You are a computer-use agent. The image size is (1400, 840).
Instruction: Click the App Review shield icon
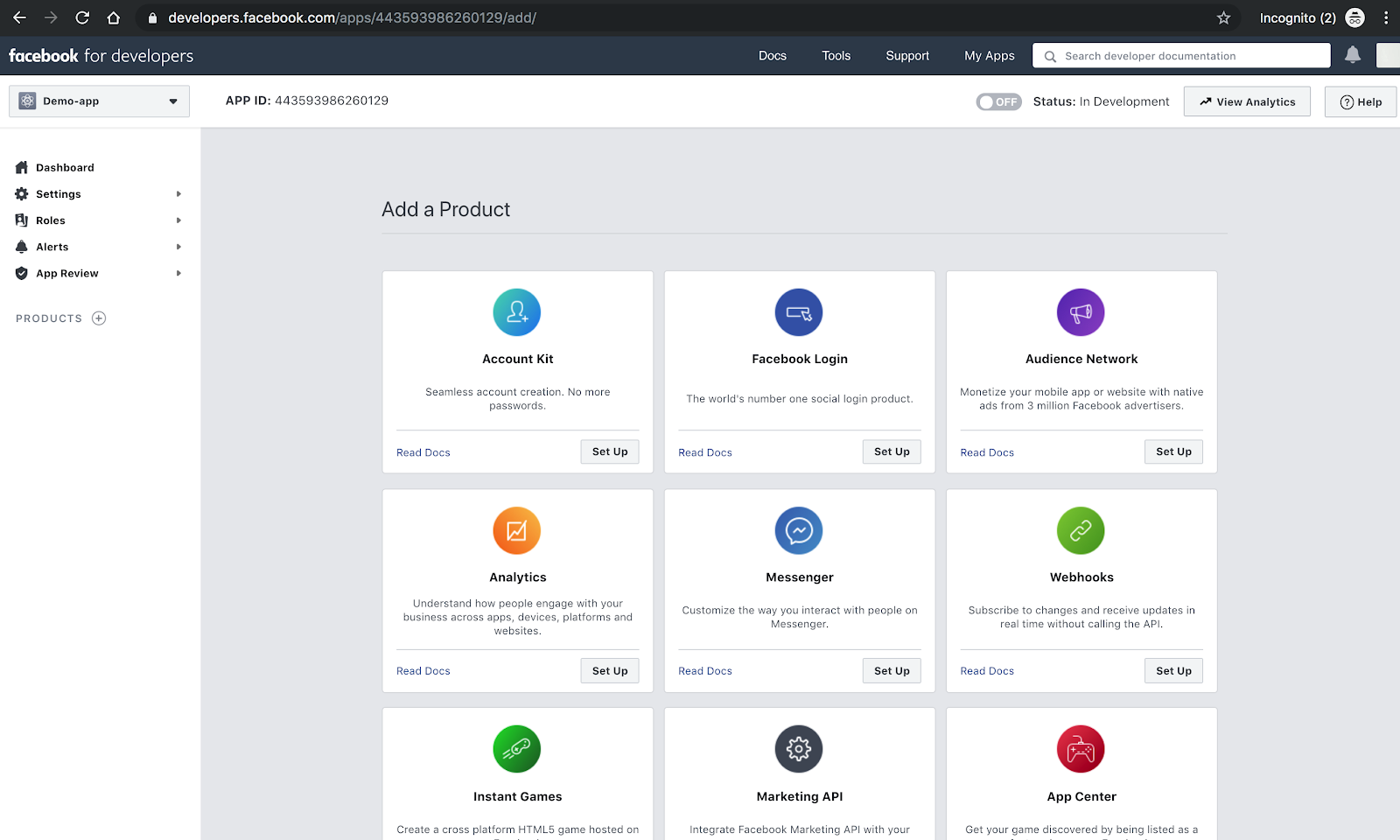pyautogui.click(x=22, y=273)
